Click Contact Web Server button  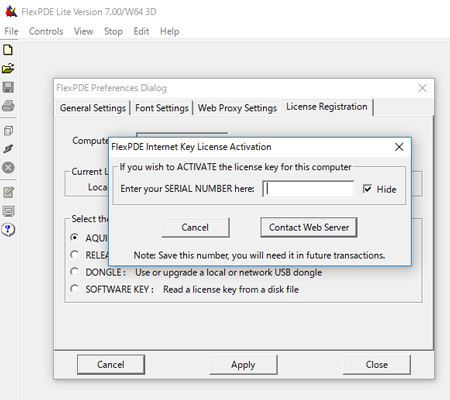coord(309,227)
